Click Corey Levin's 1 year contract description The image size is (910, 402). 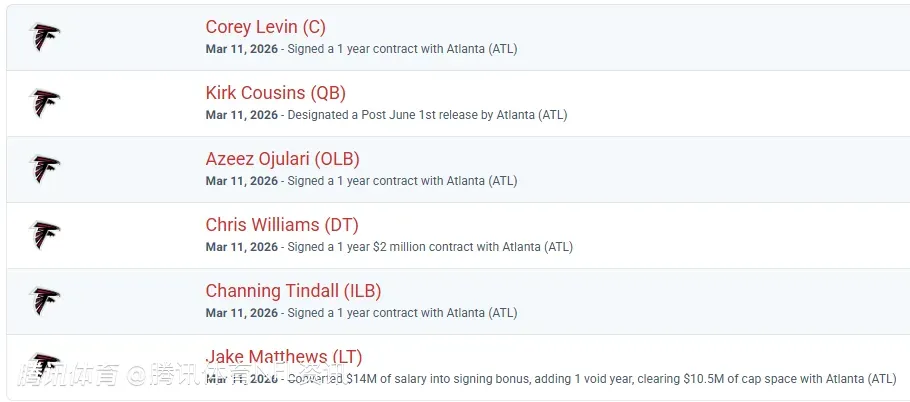click(x=402, y=49)
